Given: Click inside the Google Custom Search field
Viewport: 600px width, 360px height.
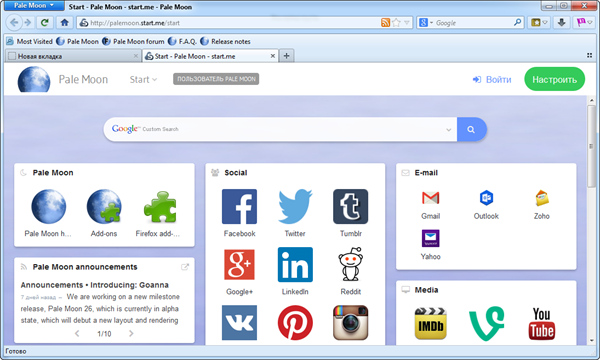Looking at the screenshot, I should tap(280, 129).
